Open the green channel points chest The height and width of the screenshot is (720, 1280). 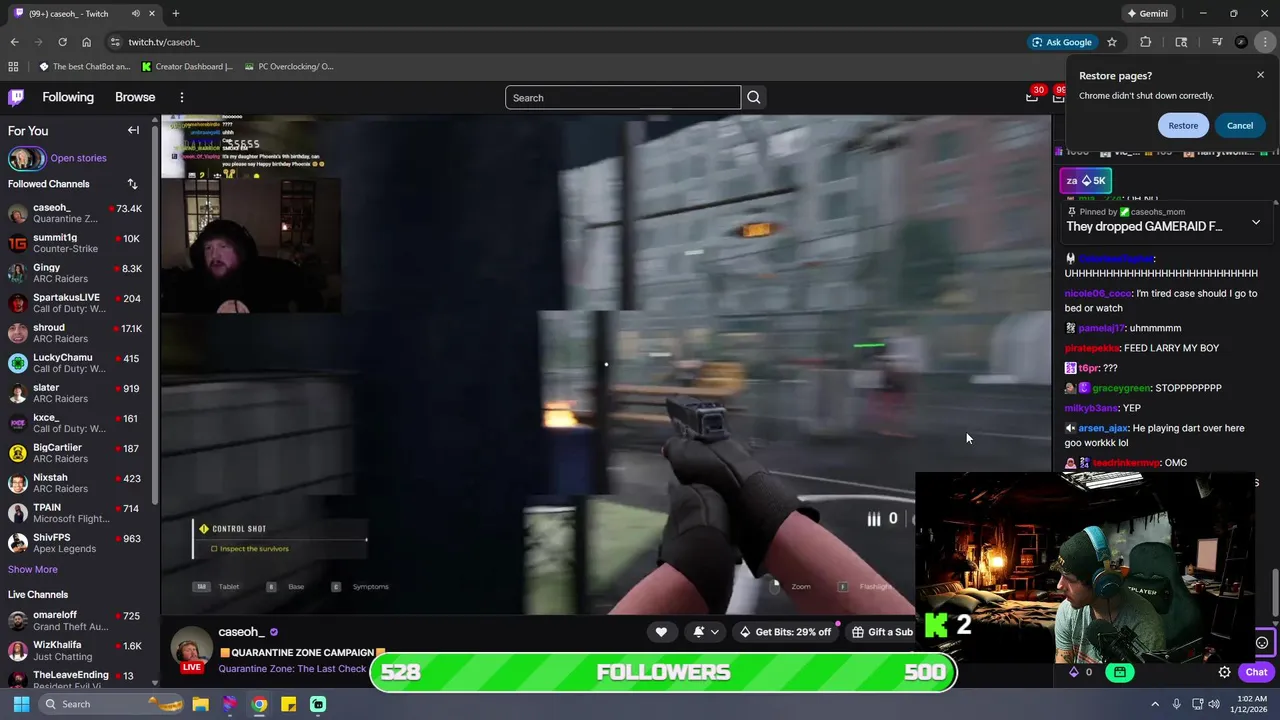click(1120, 672)
